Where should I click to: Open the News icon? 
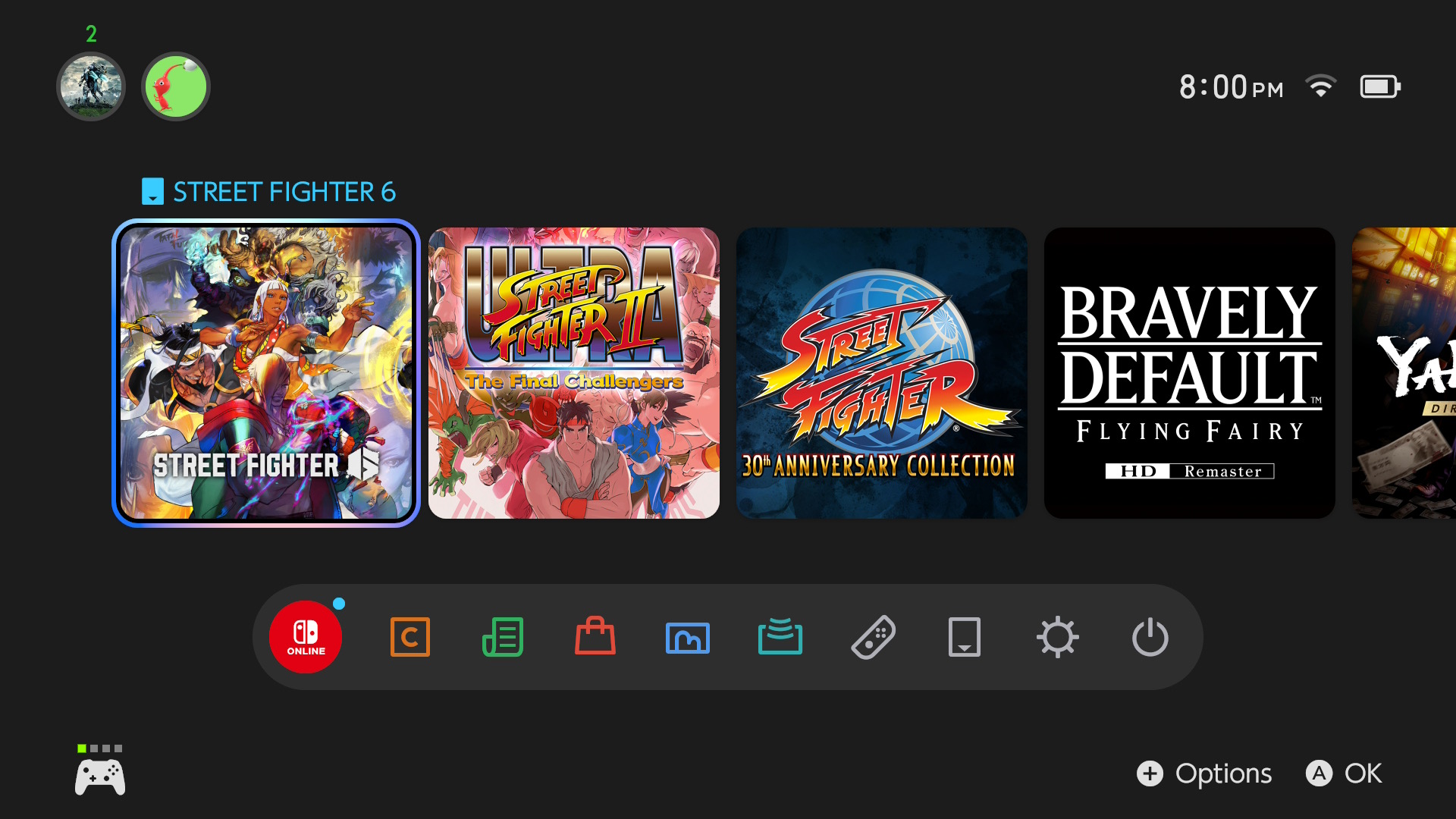coord(503,637)
